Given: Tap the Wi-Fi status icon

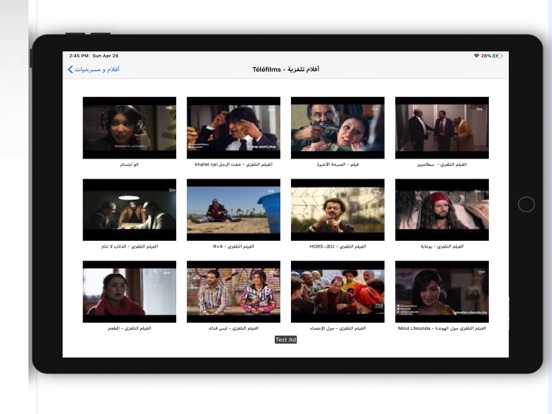Looking at the screenshot, I should 476,56.
